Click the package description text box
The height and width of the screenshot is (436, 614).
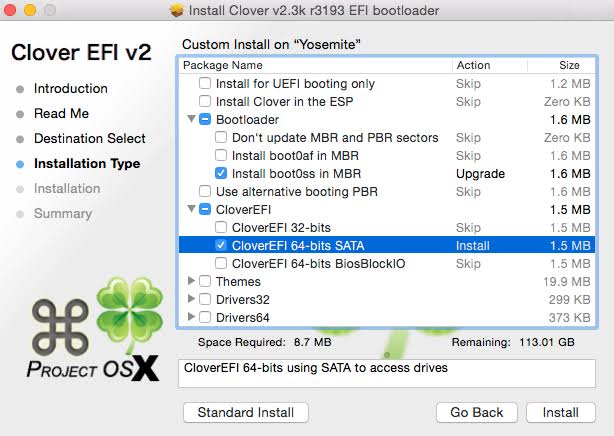(387, 374)
